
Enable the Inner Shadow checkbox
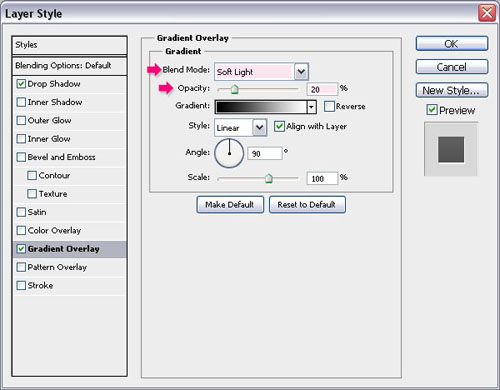tap(21, 102)
